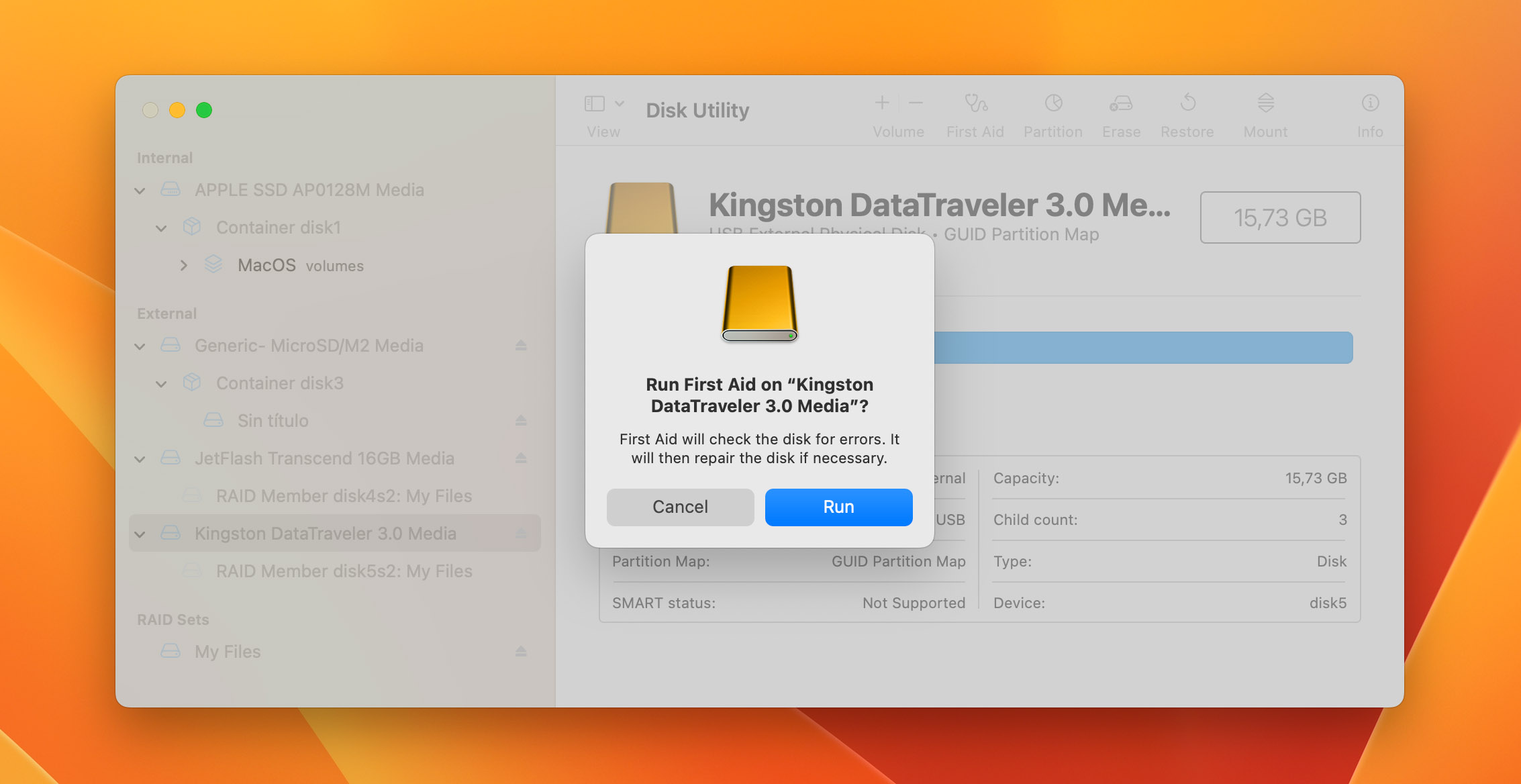Eject Kingston DataTraveler 3.0 Media in sidebar
The height and width of the screenshot is (784, 1521).
(521, 533)
